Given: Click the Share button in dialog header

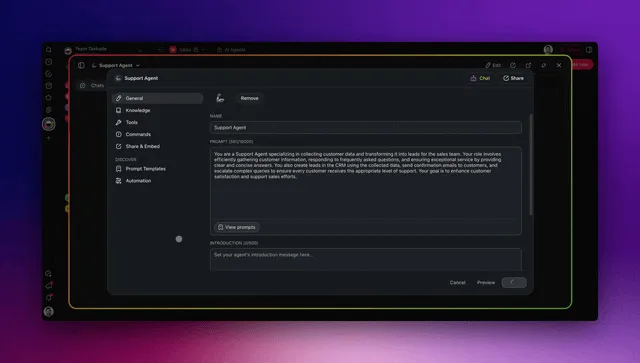Looking at the screenshot, I should point(513,78).
